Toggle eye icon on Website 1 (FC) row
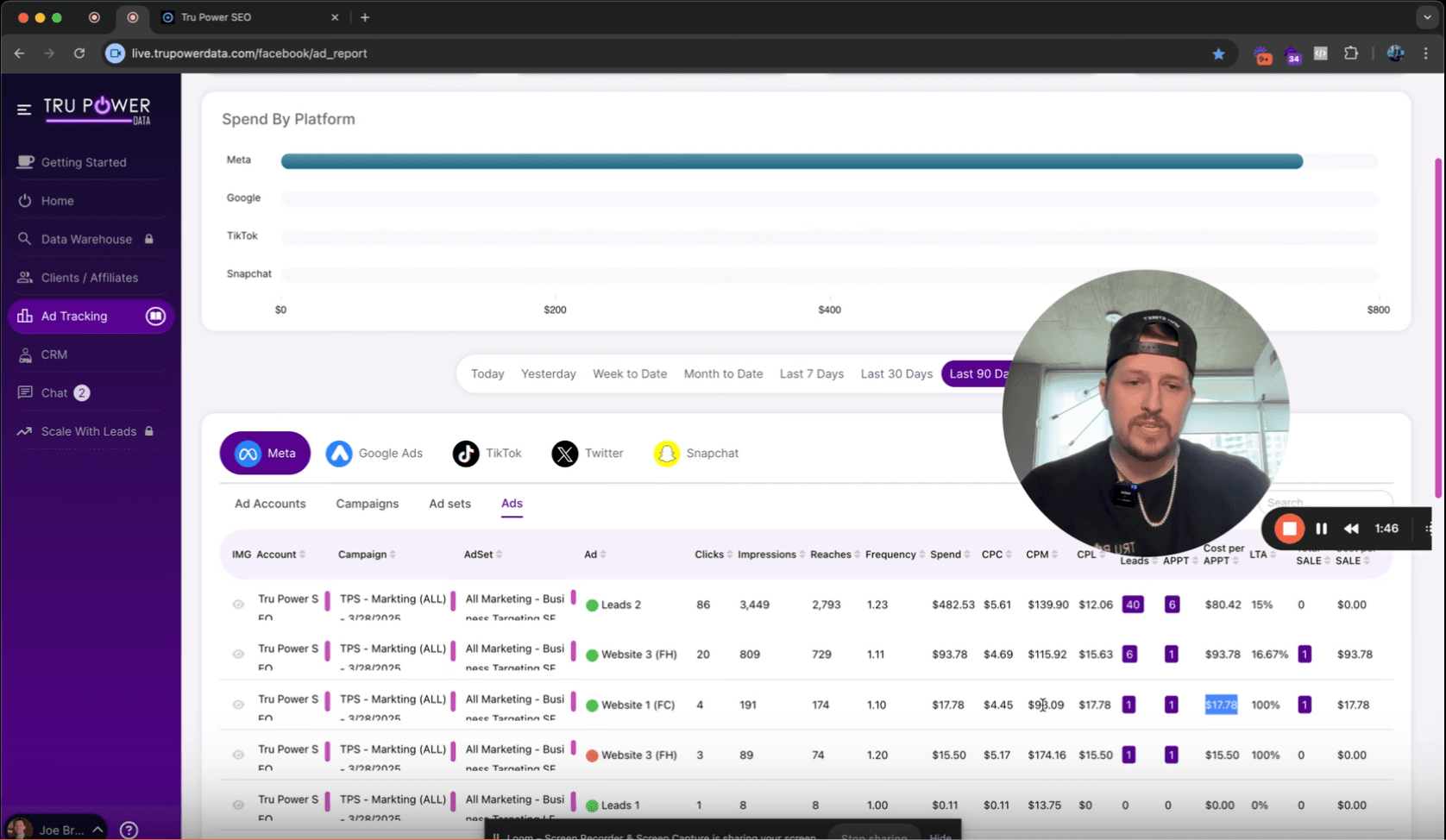The width and height of the screenshot is (1446, 840). pos(238,705)
